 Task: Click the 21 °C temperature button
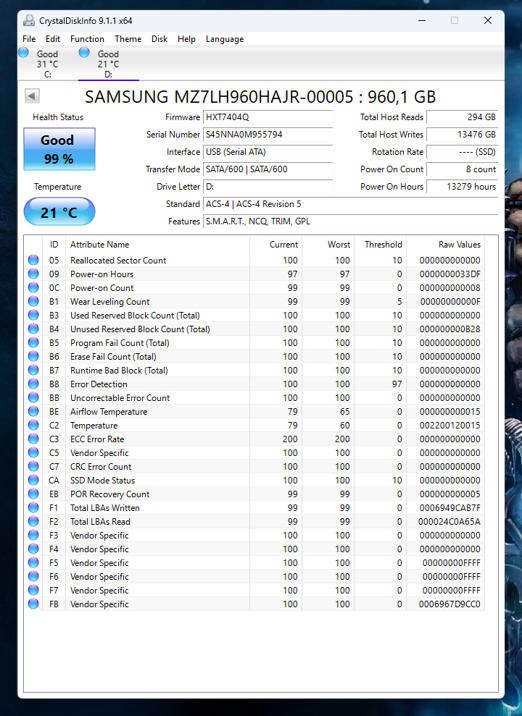coord(59,212)
